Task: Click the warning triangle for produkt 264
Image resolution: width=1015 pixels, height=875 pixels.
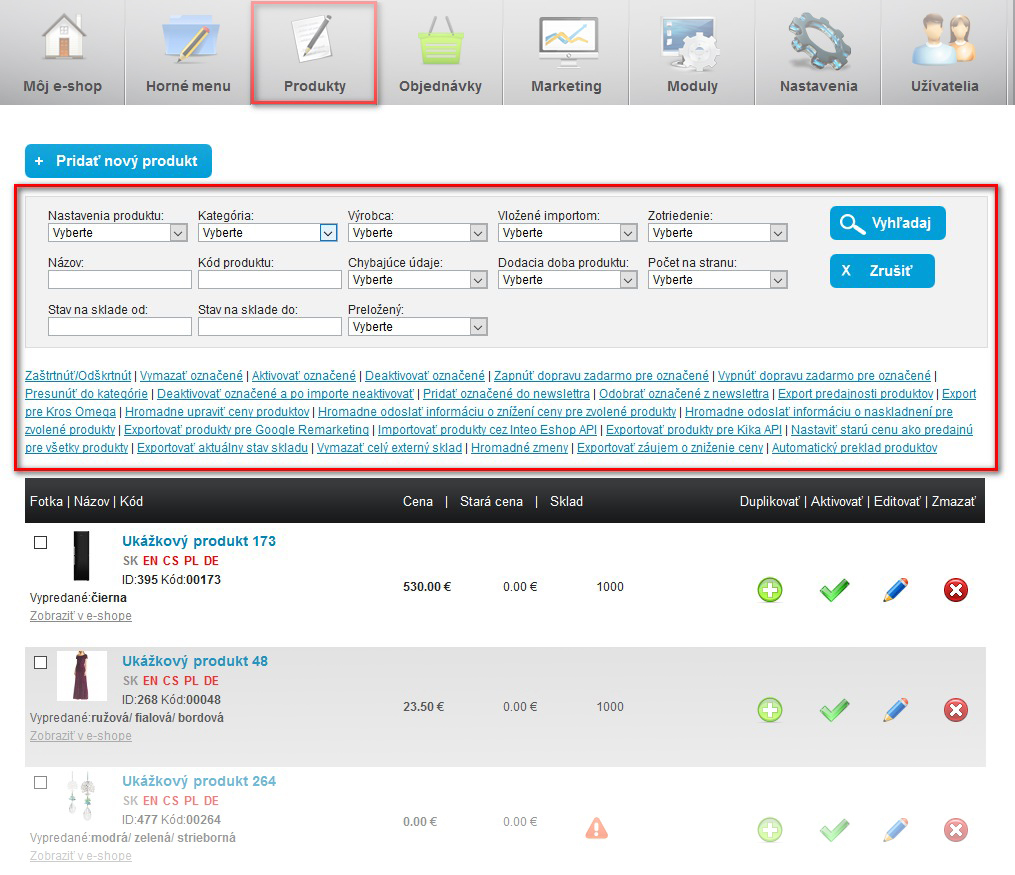Action: pyautogui.click(x=596, y=828)
